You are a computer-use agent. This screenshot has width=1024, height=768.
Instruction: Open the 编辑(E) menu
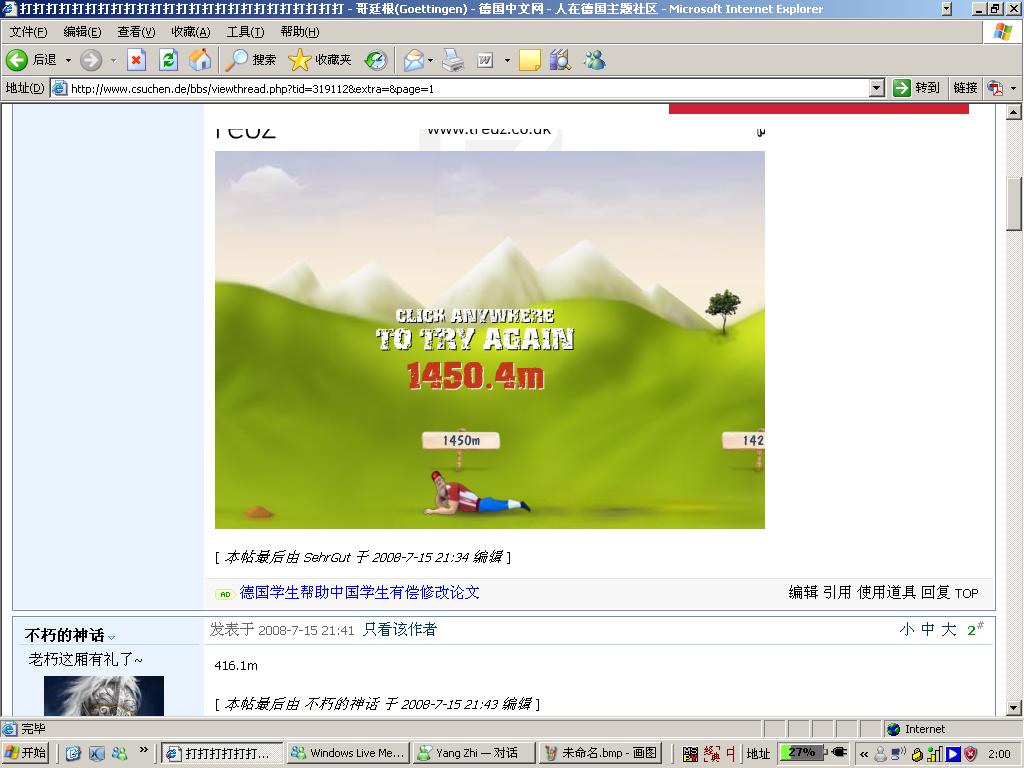[82, 32]
